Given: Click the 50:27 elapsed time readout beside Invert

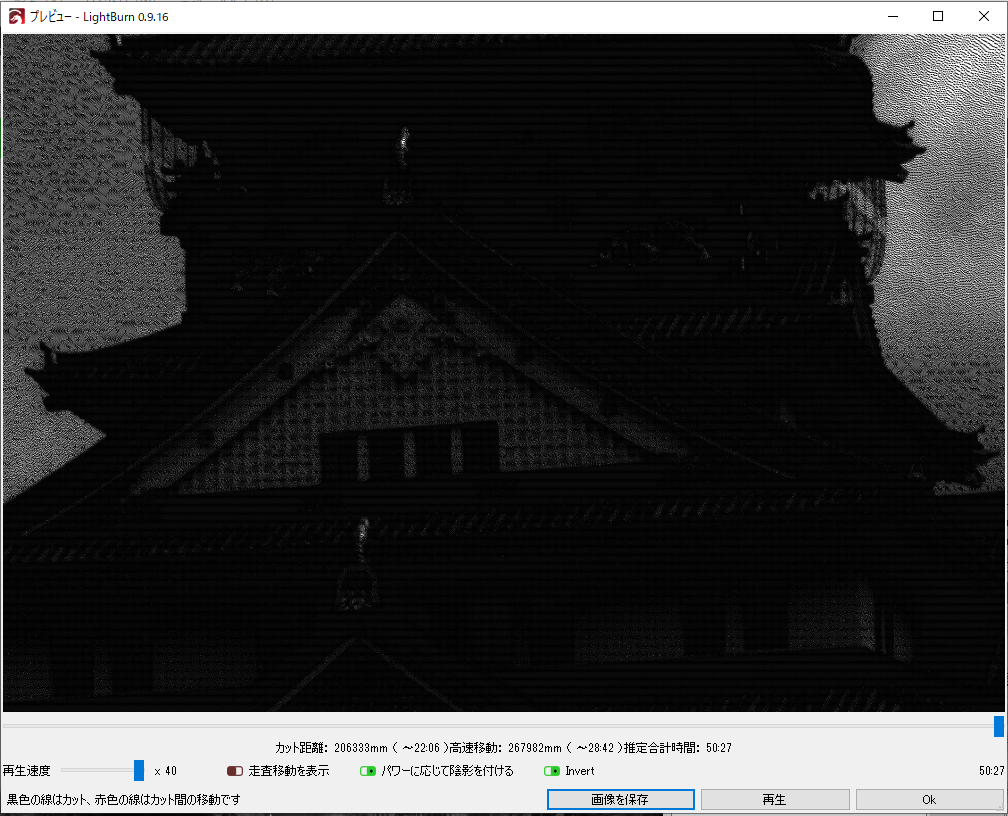Looking at the screenshot, I should 991,771.
